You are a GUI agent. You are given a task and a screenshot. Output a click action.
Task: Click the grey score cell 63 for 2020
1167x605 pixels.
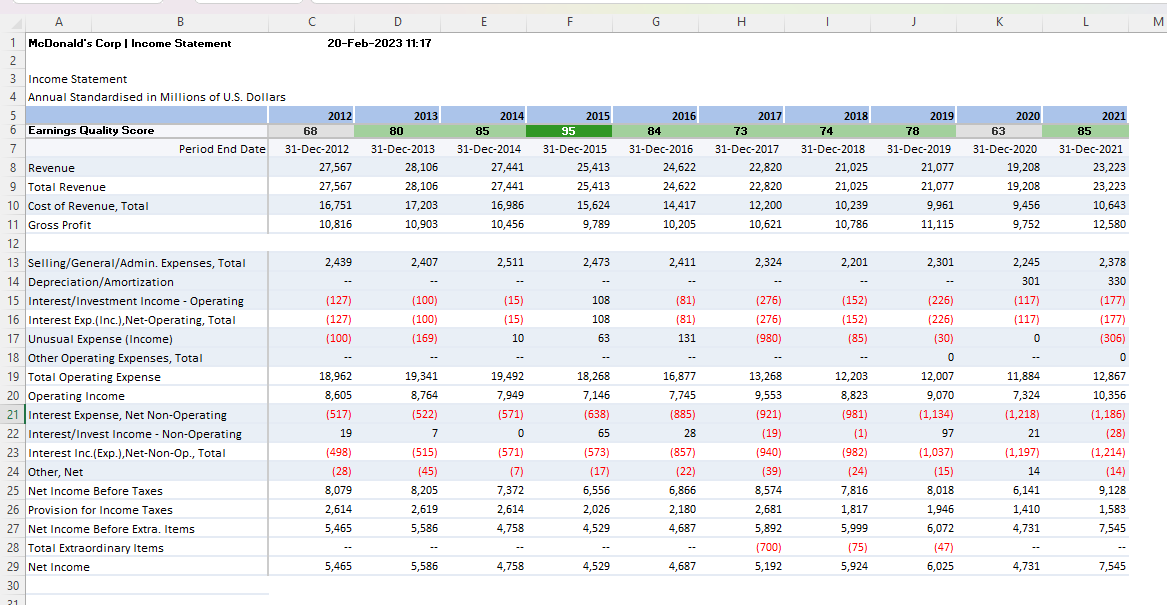[999, 131]
